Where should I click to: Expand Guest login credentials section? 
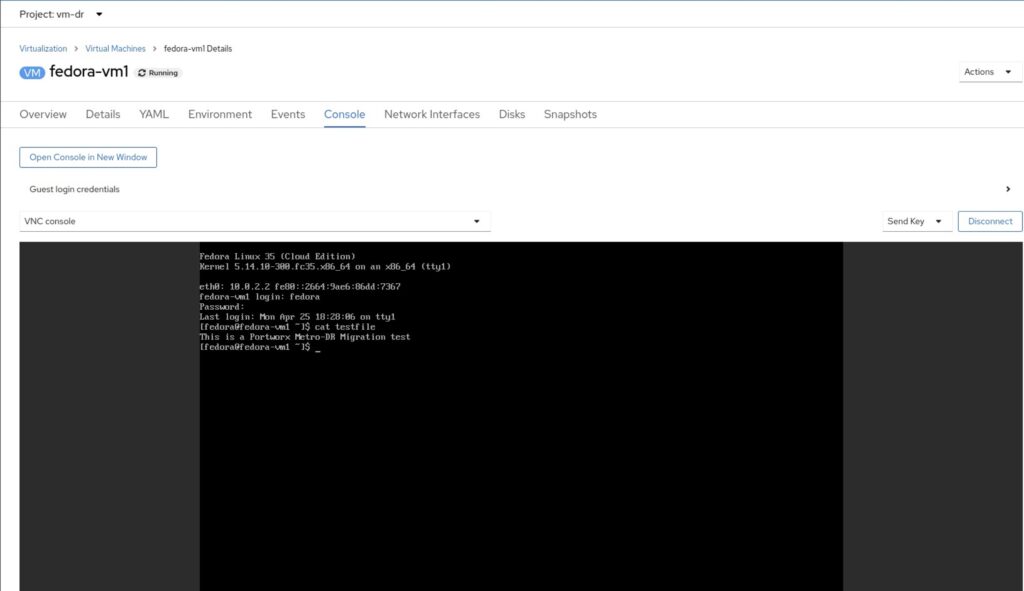click(x=75, y=189)
